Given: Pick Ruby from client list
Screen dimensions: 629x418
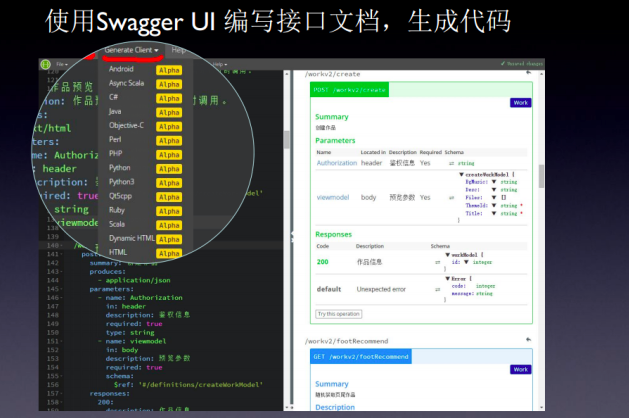Looking at the screenshot, I should point(117,210).
